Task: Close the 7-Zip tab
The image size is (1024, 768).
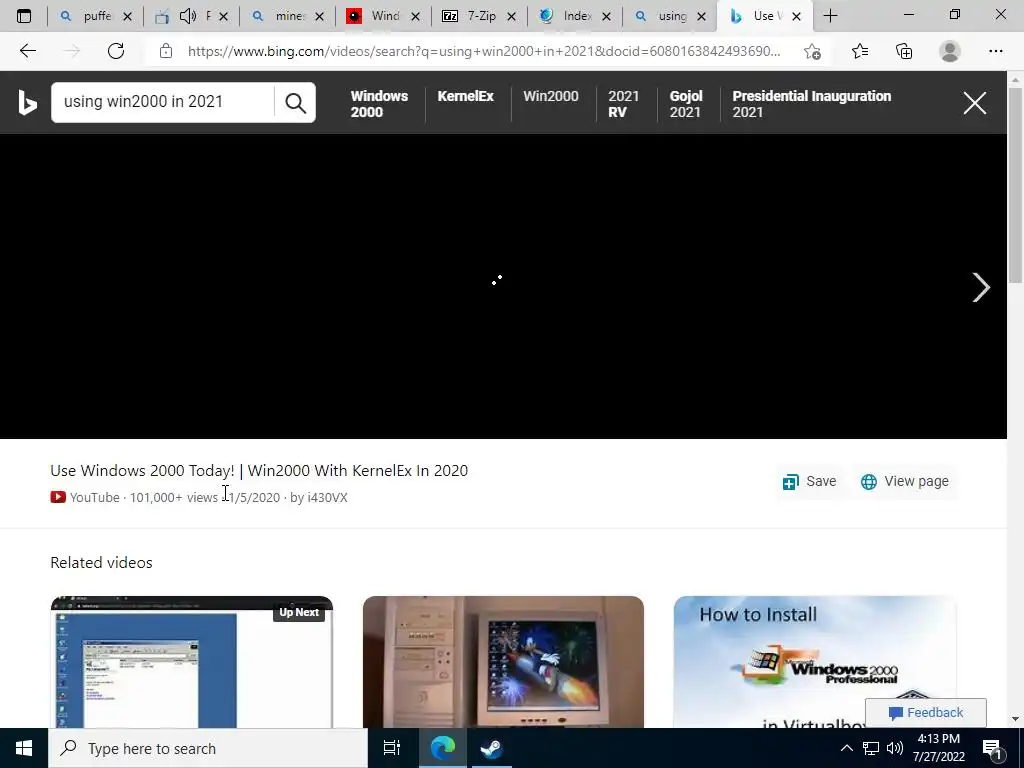Action: click(511, 16)
